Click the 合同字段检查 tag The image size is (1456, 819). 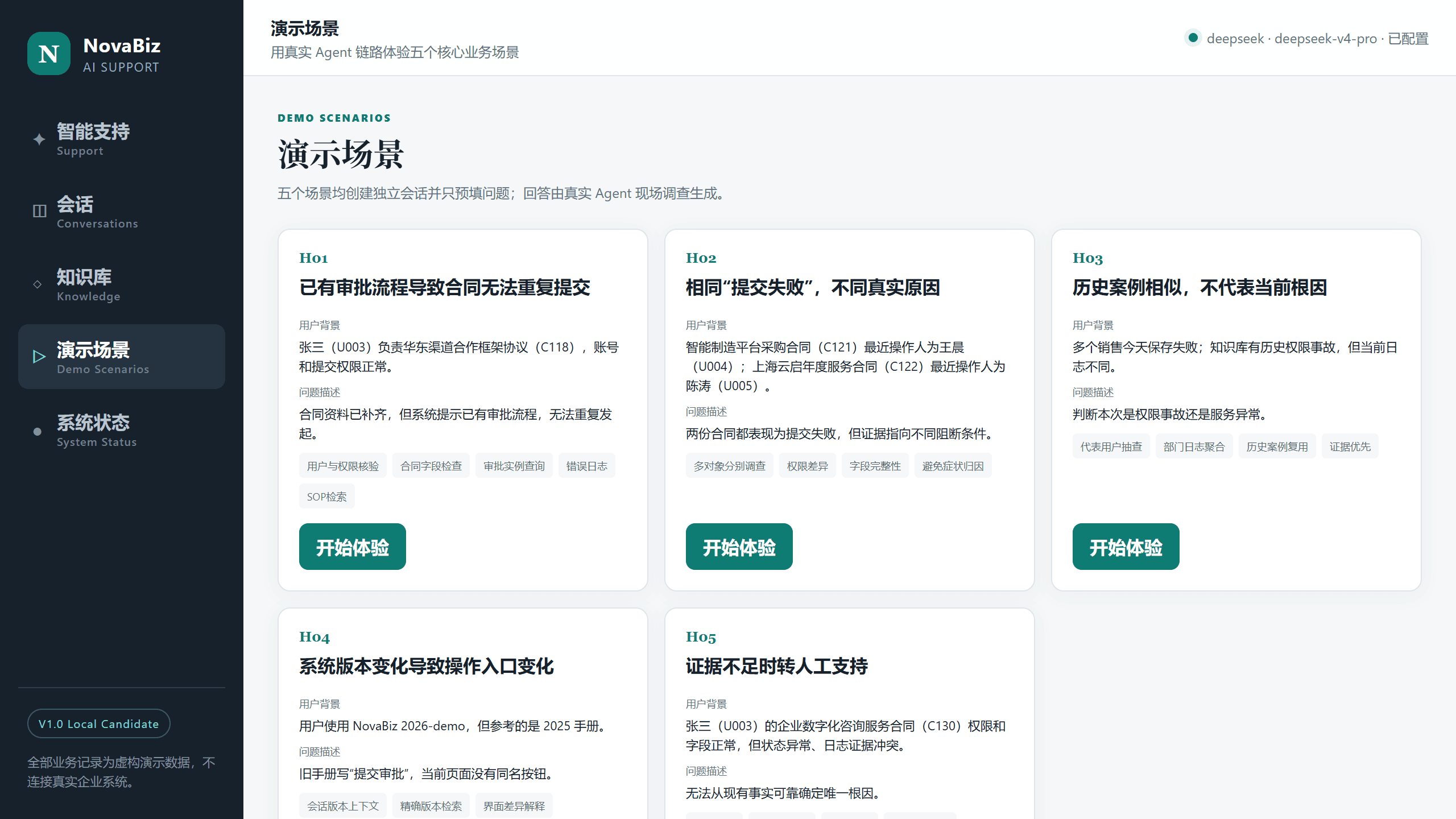pyautogui.click(x=431, y=466)
